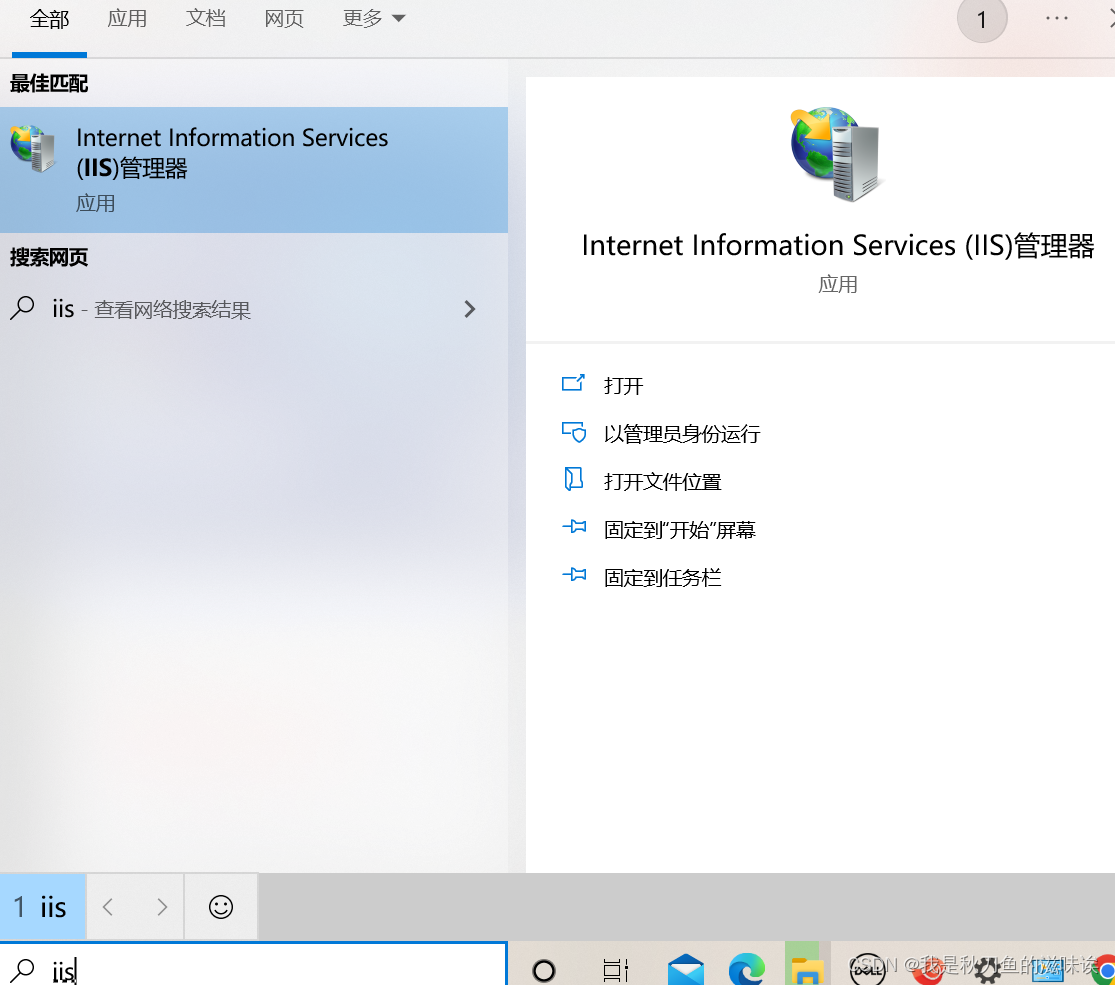This screenshot has width=1115, height=985.
Task: Click the 搜索网页 heading
Action: 48,257
